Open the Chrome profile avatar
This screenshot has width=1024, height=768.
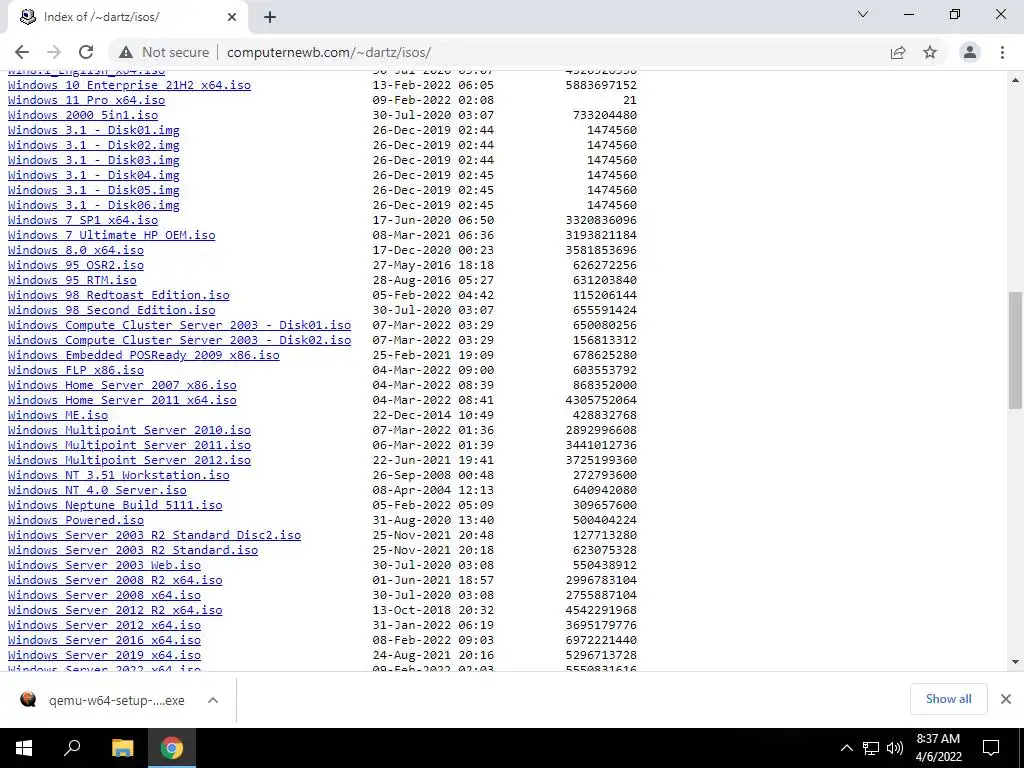click(x=970, y=52)
